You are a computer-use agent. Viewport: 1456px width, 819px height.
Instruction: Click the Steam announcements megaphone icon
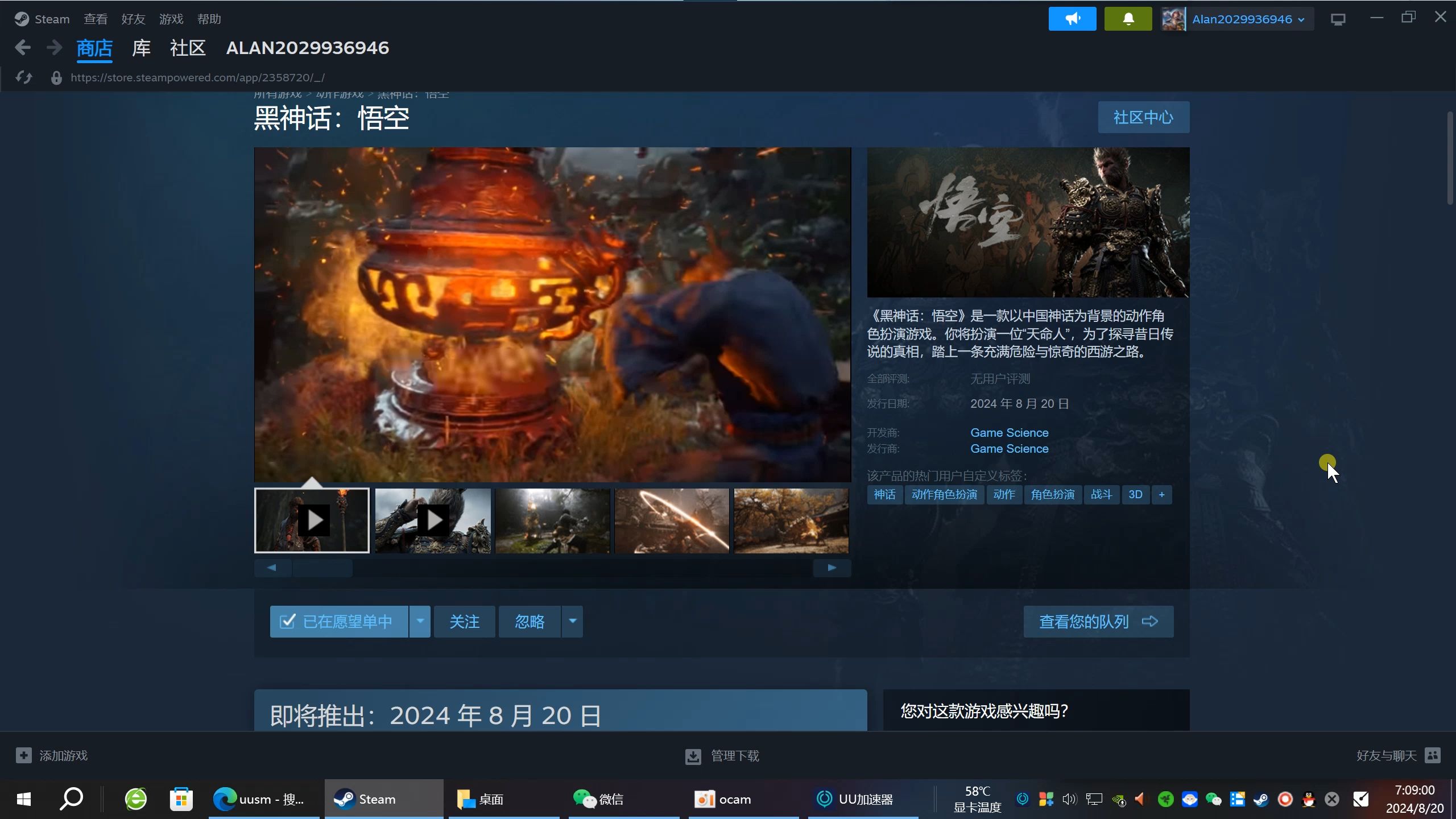pyautogui.click(x=1072, y=19)
